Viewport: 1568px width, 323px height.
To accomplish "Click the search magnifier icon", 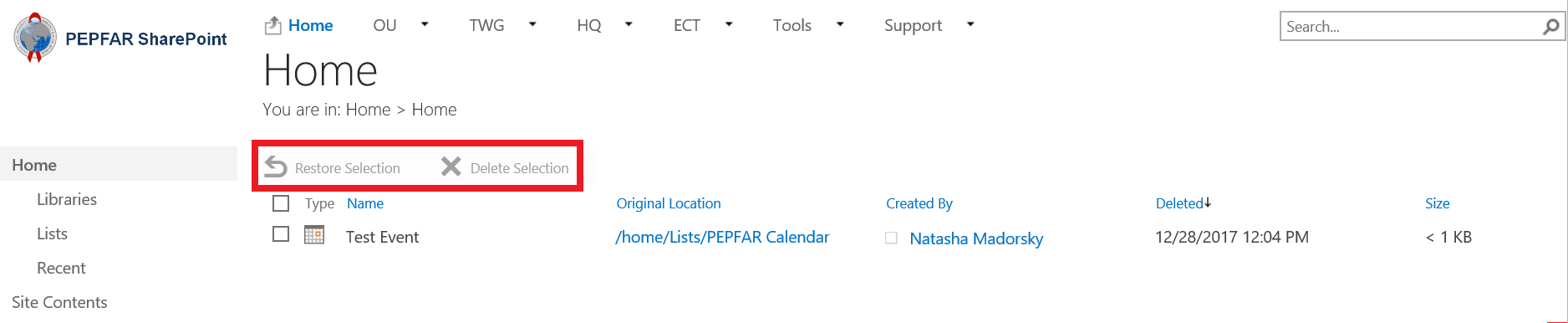I will tap(1550, 27).
